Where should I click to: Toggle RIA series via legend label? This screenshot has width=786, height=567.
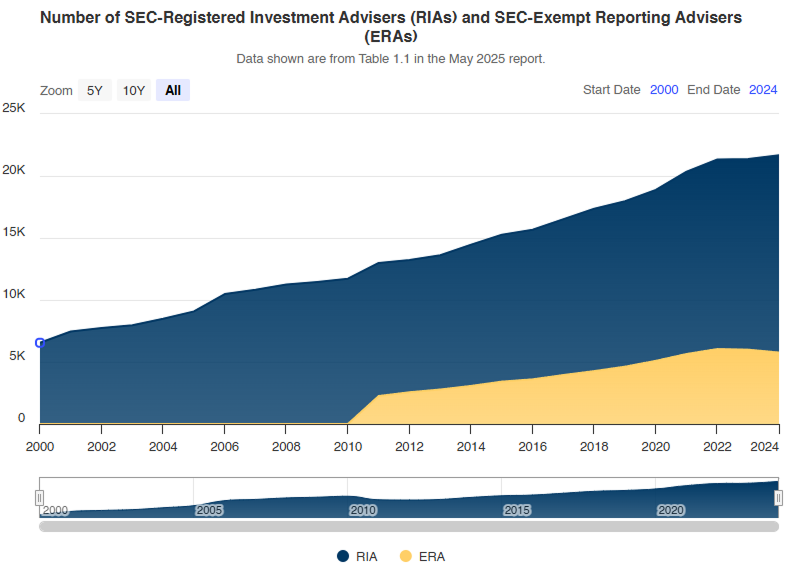366,556
